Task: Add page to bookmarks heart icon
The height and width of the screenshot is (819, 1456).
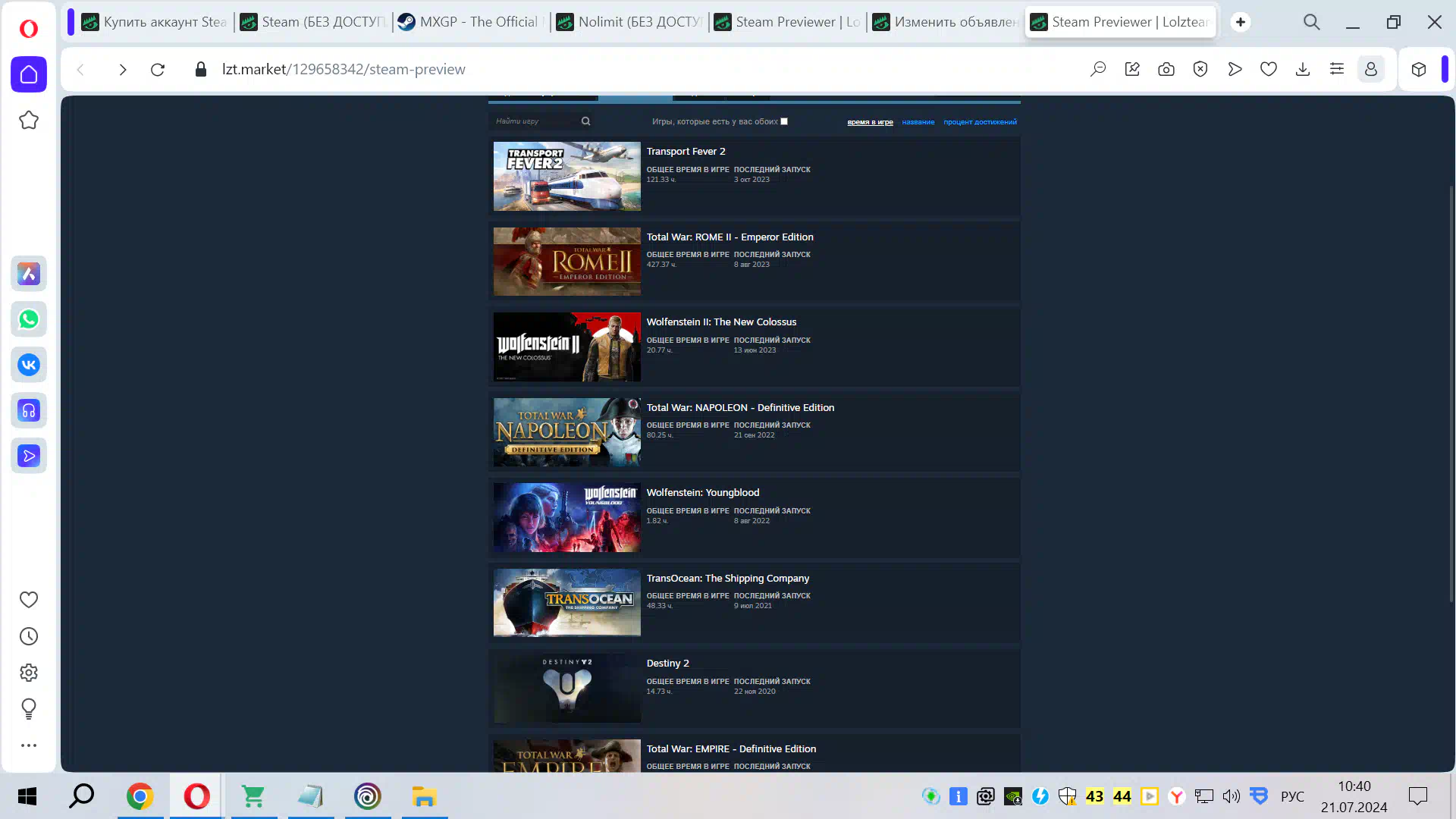Action: click(1269, 70)
